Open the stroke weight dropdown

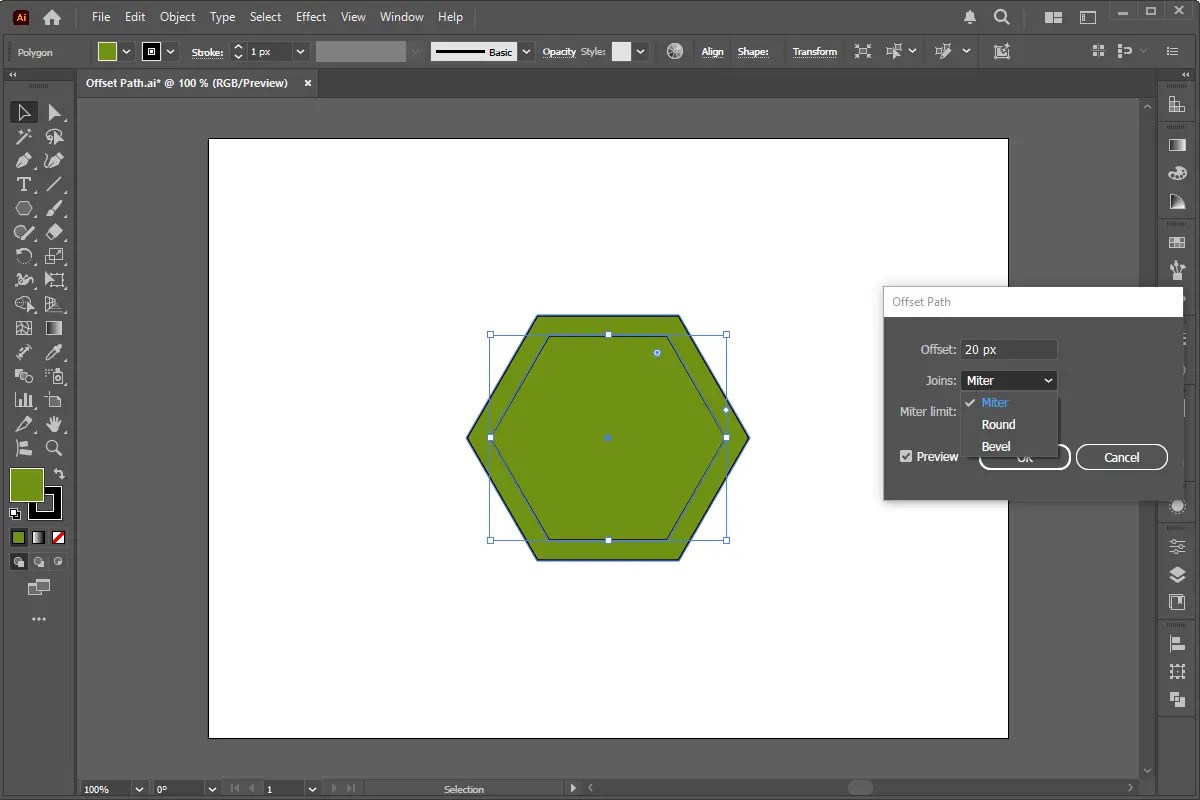coord(300,52)
